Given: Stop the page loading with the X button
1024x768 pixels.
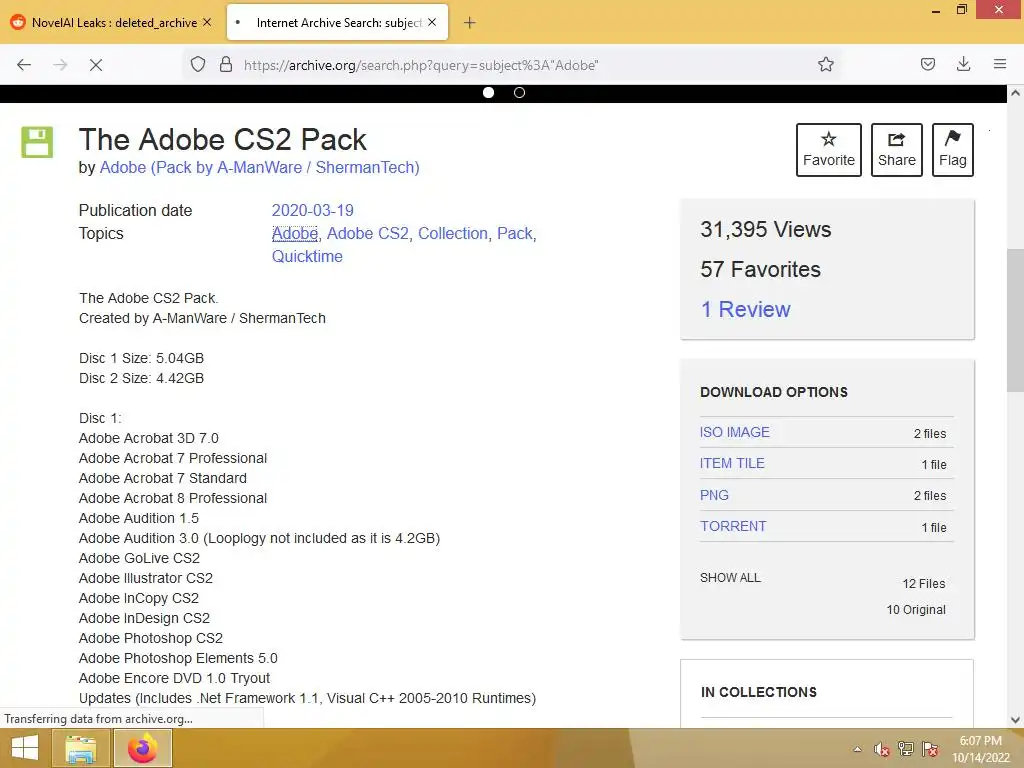Looking at the screenshot, I should point(96,64).
